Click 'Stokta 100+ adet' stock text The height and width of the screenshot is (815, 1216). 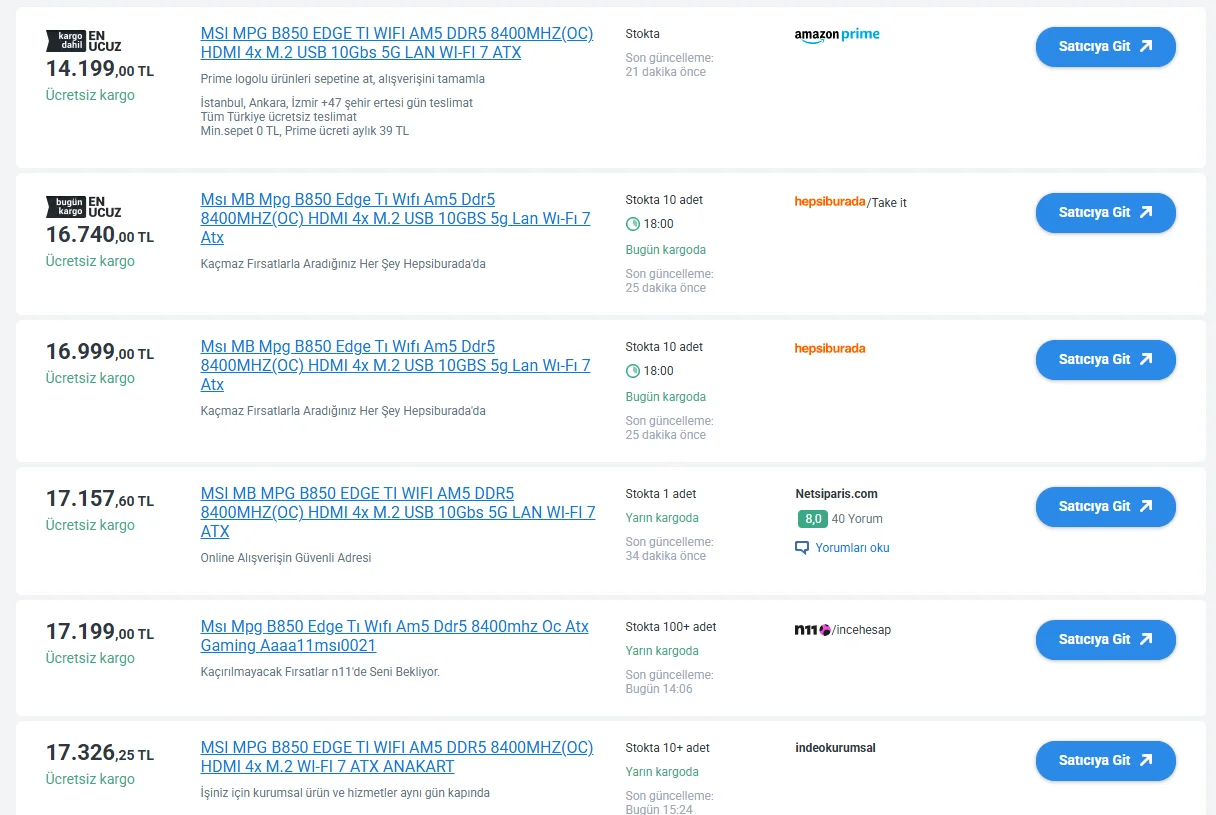click(671, 627)
